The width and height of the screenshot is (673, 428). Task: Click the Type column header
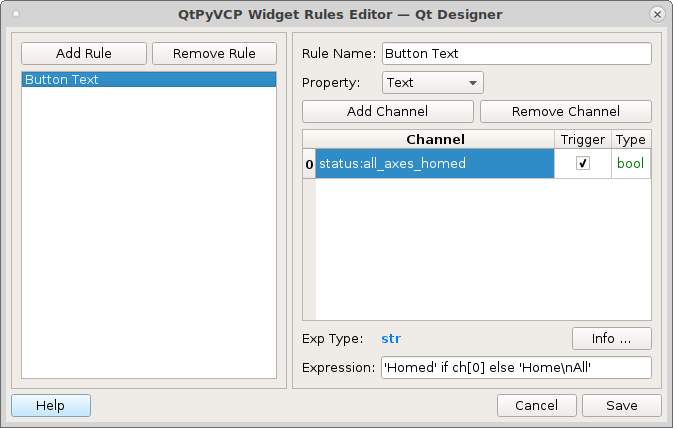(631, 140)
